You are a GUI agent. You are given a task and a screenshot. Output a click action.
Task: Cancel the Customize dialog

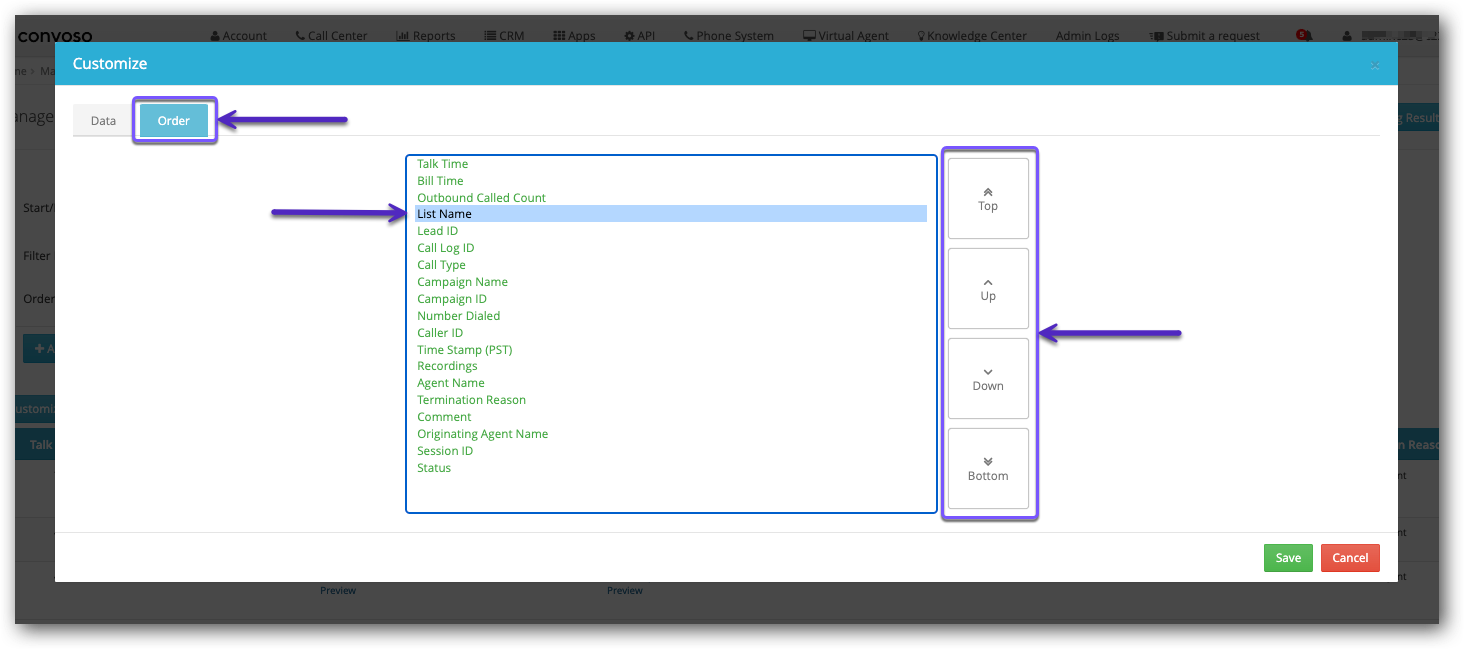pyautogui.click(x=1350, y=558)
